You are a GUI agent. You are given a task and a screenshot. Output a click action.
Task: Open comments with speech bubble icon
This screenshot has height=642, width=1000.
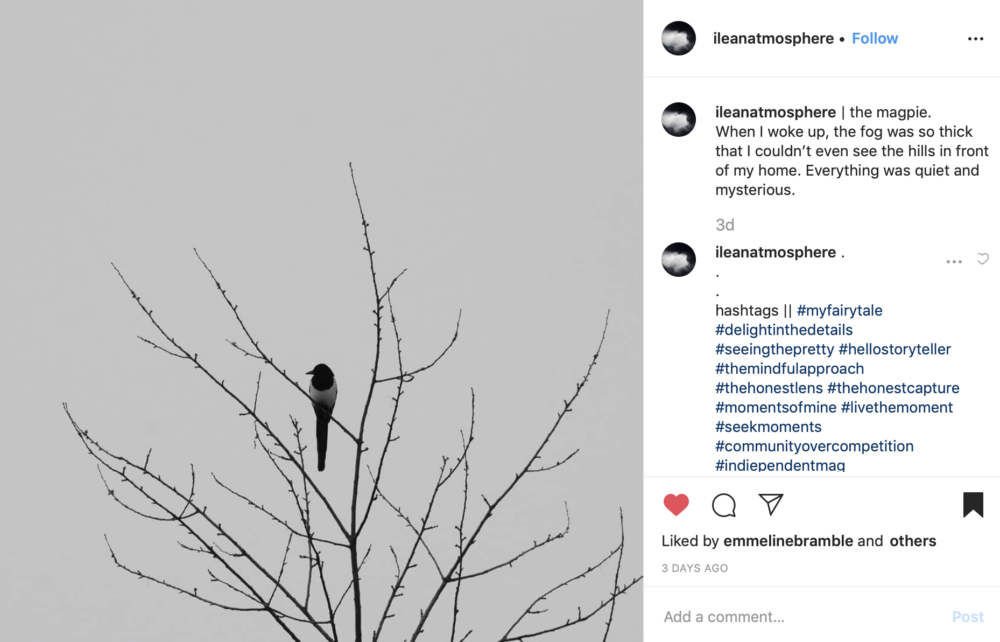[724, 505]
